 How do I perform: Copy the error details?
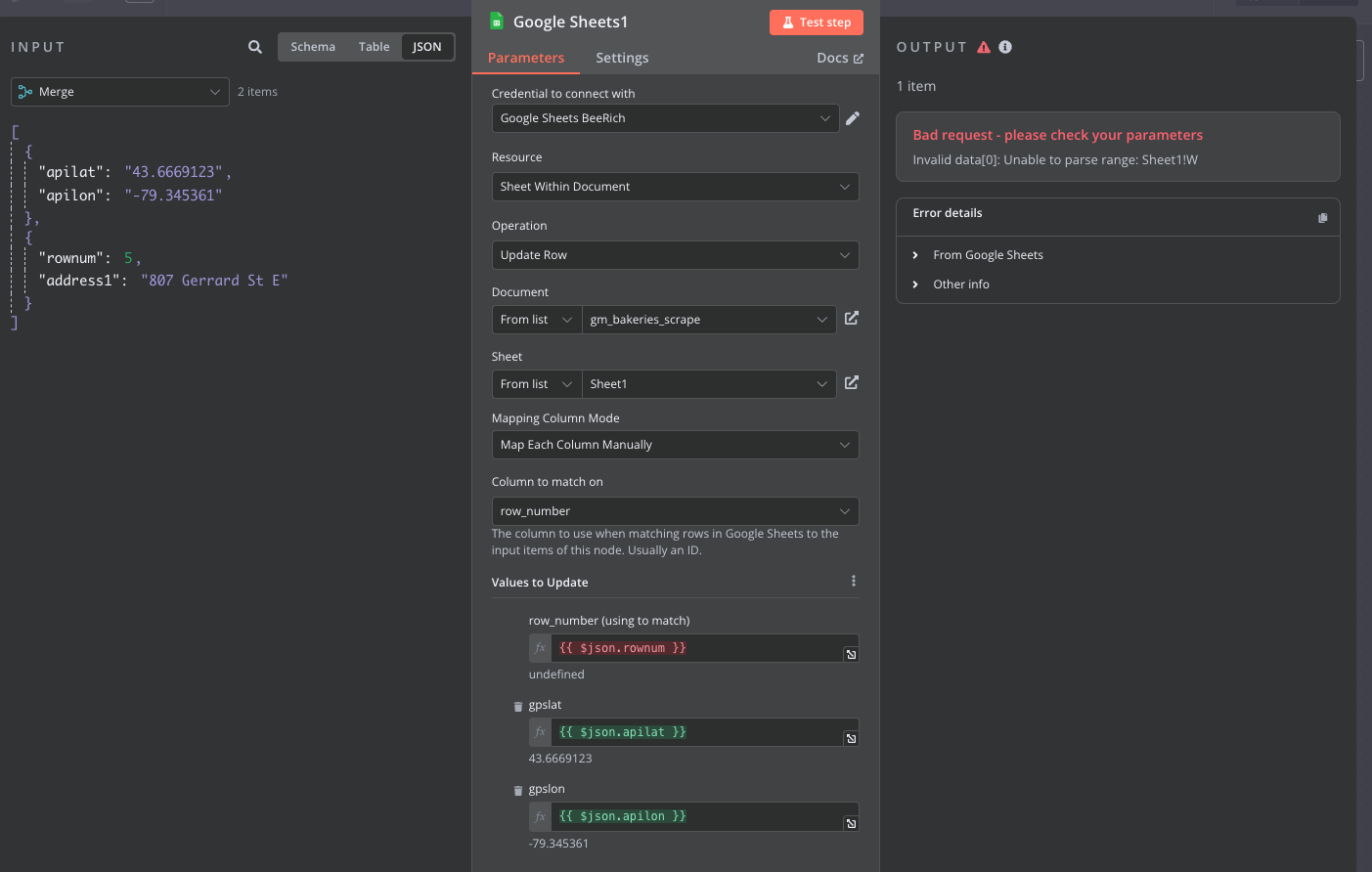click(1322, 218)
